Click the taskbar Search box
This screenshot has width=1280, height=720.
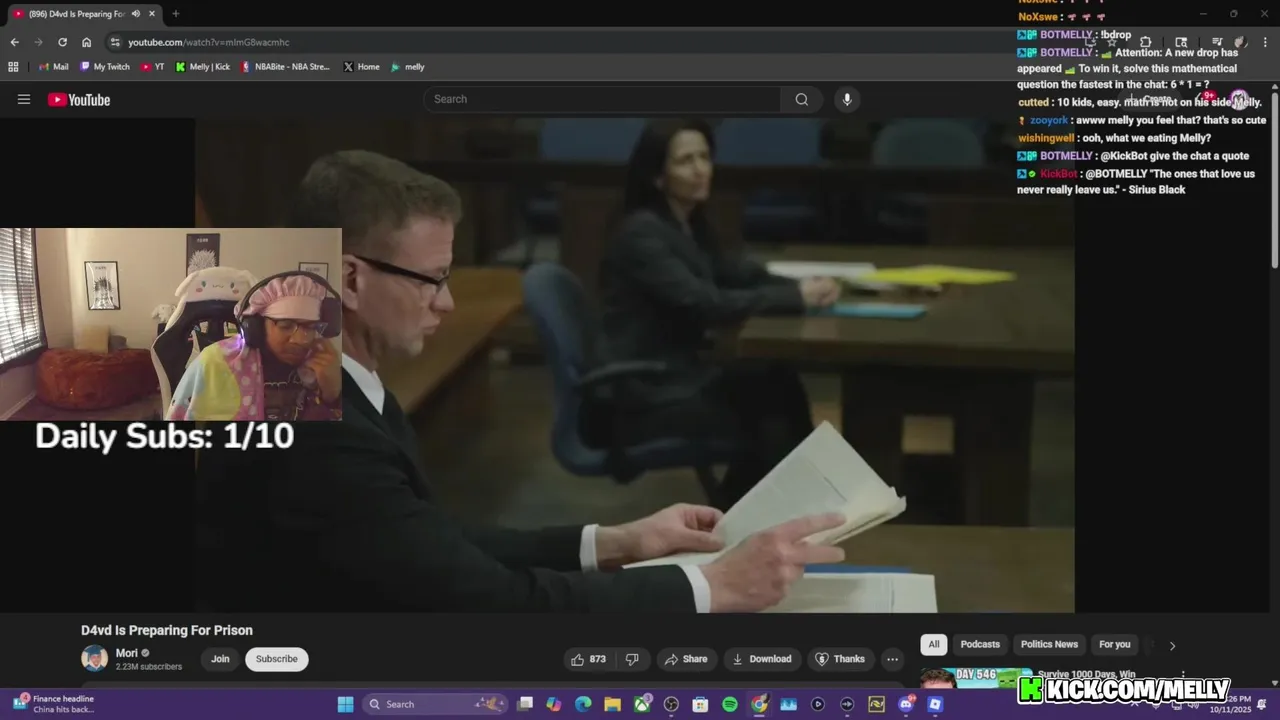tap(435, 704)
